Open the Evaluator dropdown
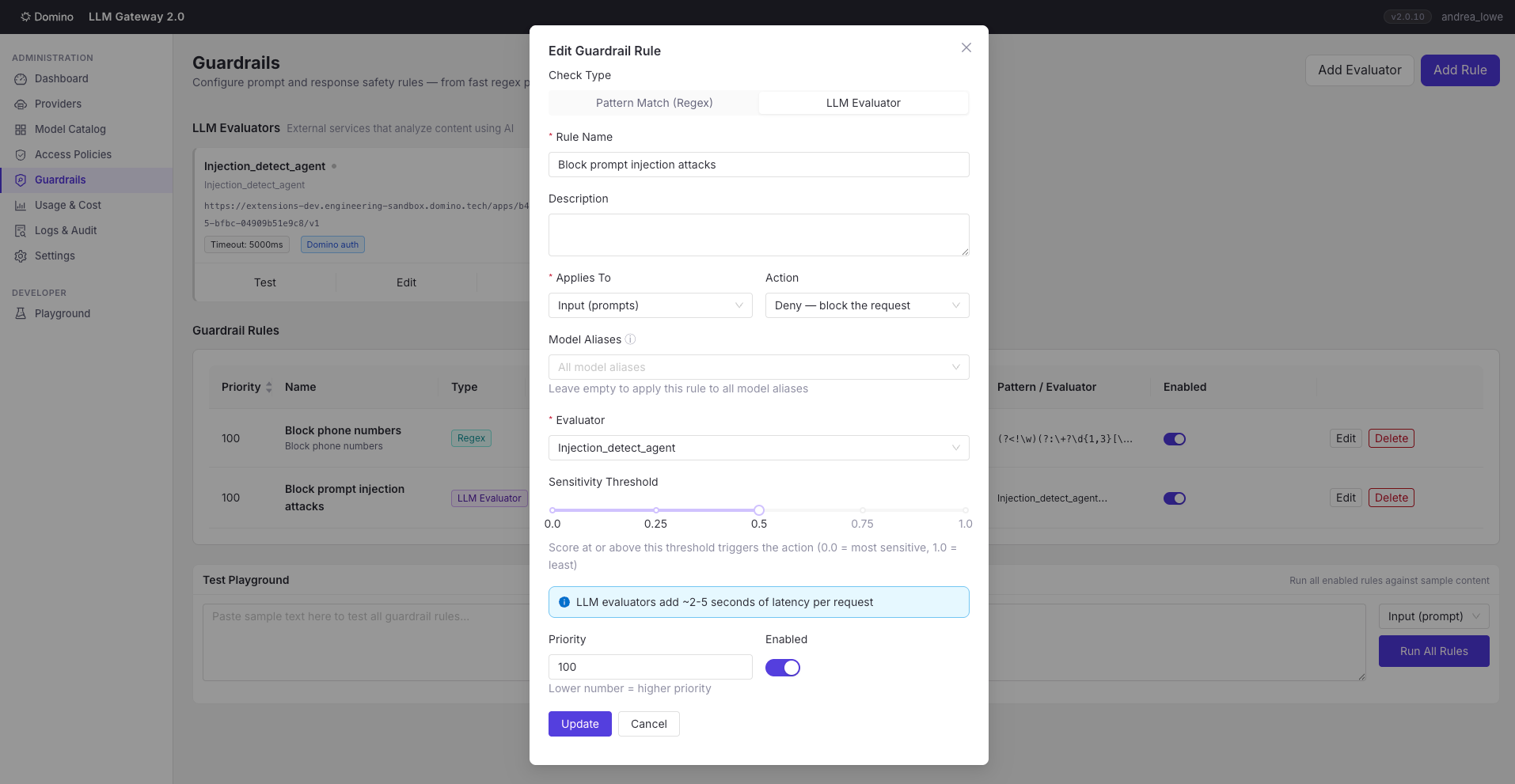Screen dimensions: 1515x784 point(758,448)
